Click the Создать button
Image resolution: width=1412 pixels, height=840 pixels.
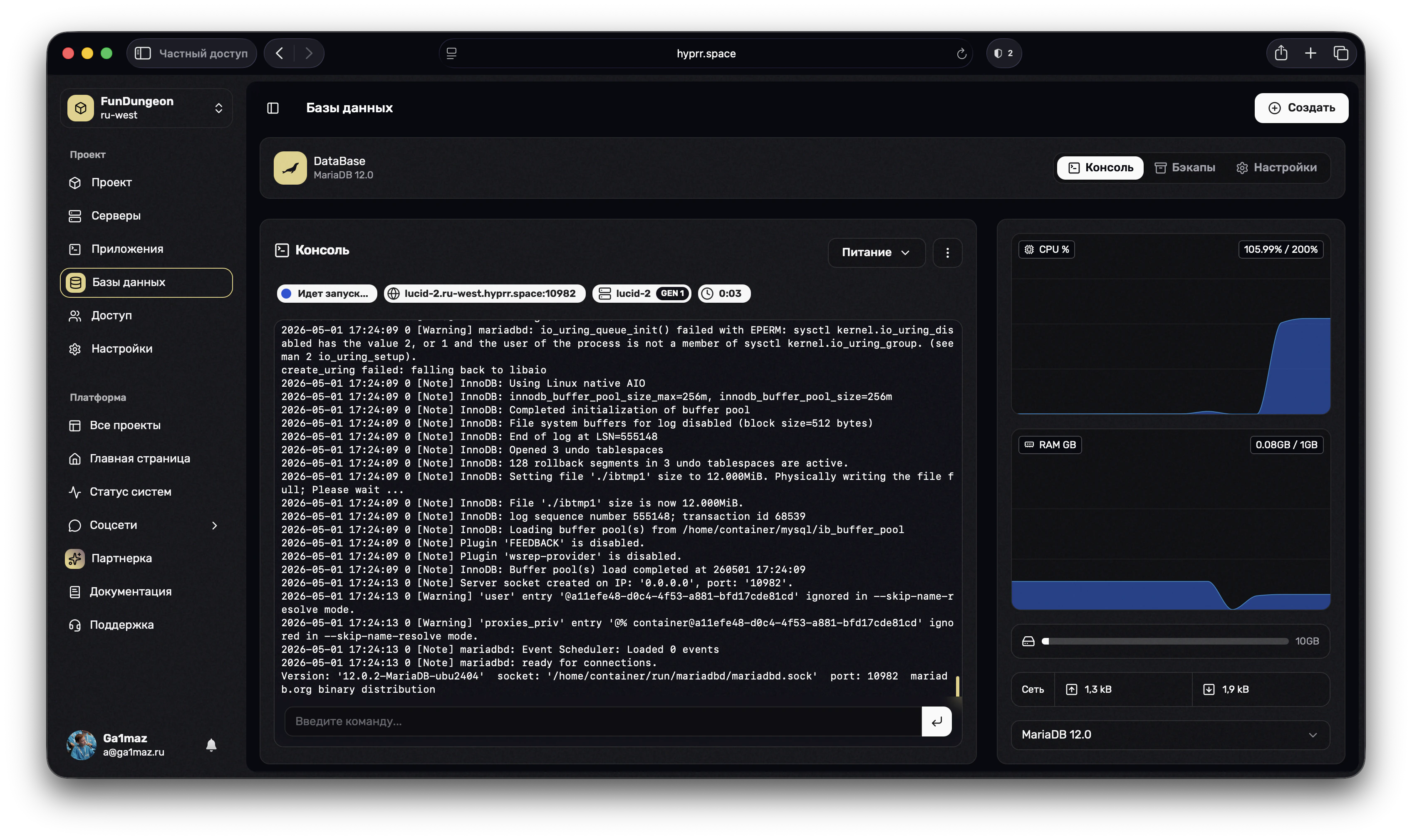coord(1301,108)
